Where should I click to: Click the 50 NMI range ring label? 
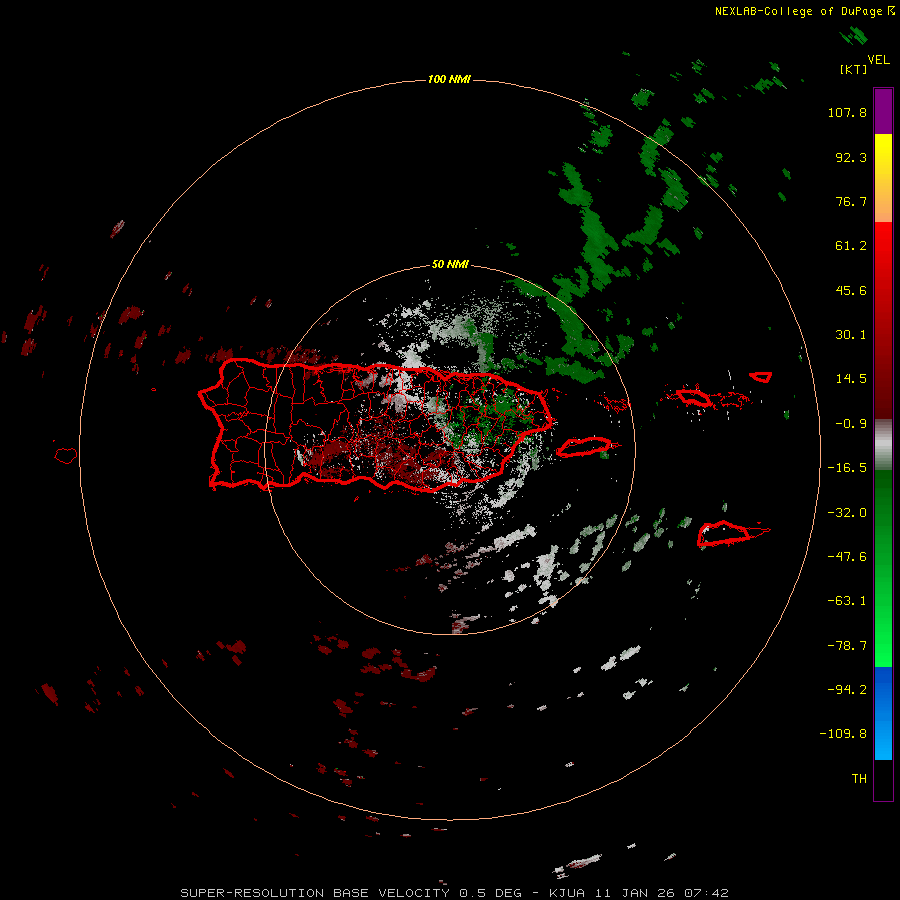(450, 265)
